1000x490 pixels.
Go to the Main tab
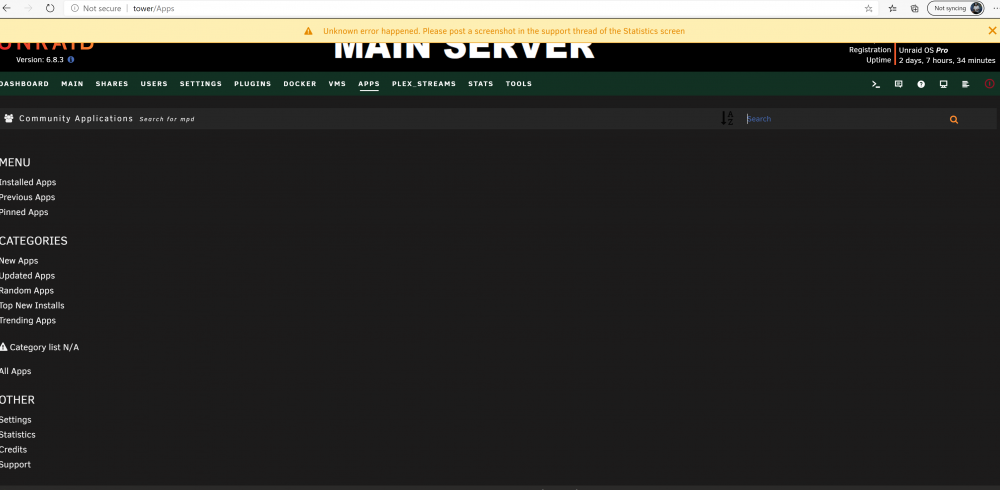(x=72, y=84)
